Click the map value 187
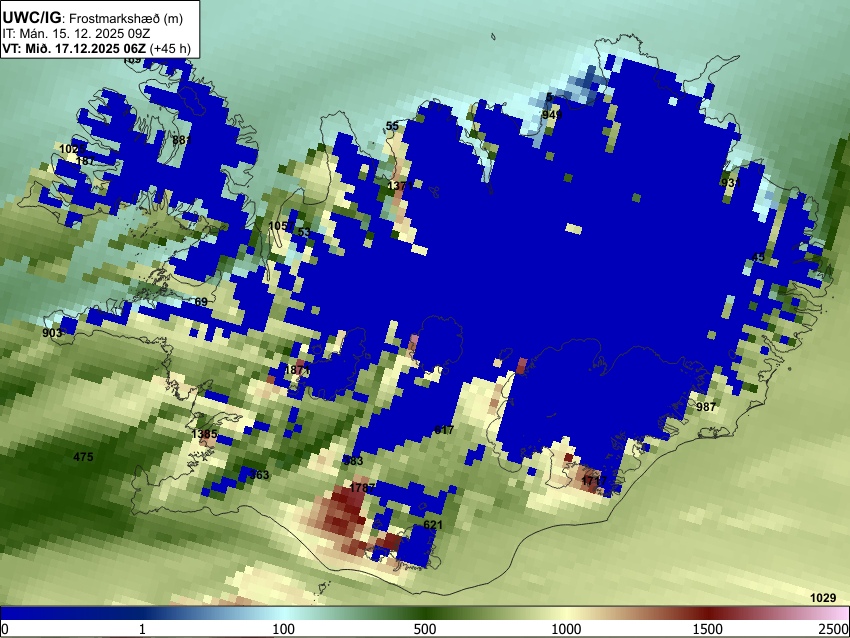The width and height of the screenshot is (850, 638). (85, 161)
